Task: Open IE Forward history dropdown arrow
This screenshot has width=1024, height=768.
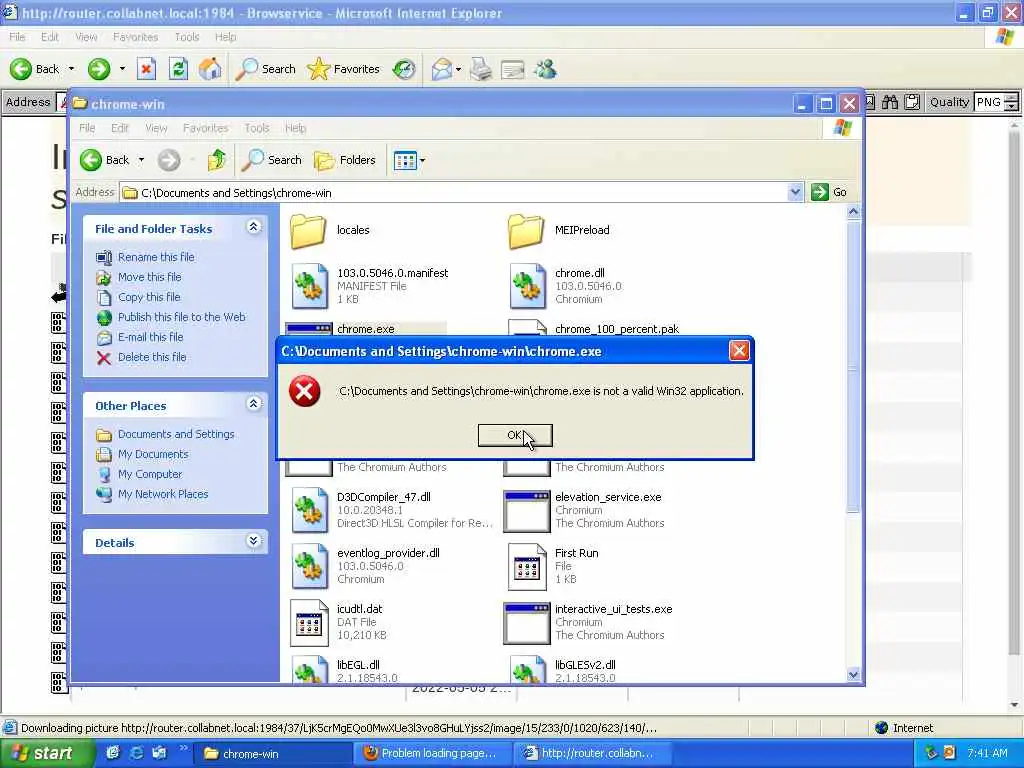Action: point(122,69)
